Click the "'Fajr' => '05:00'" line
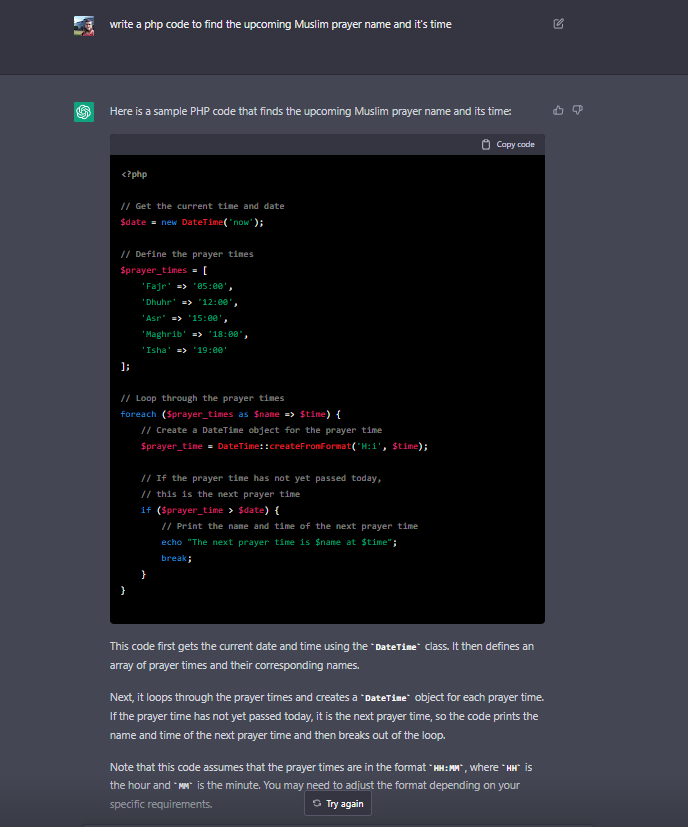The image size is (688, 827). point(187,286)
